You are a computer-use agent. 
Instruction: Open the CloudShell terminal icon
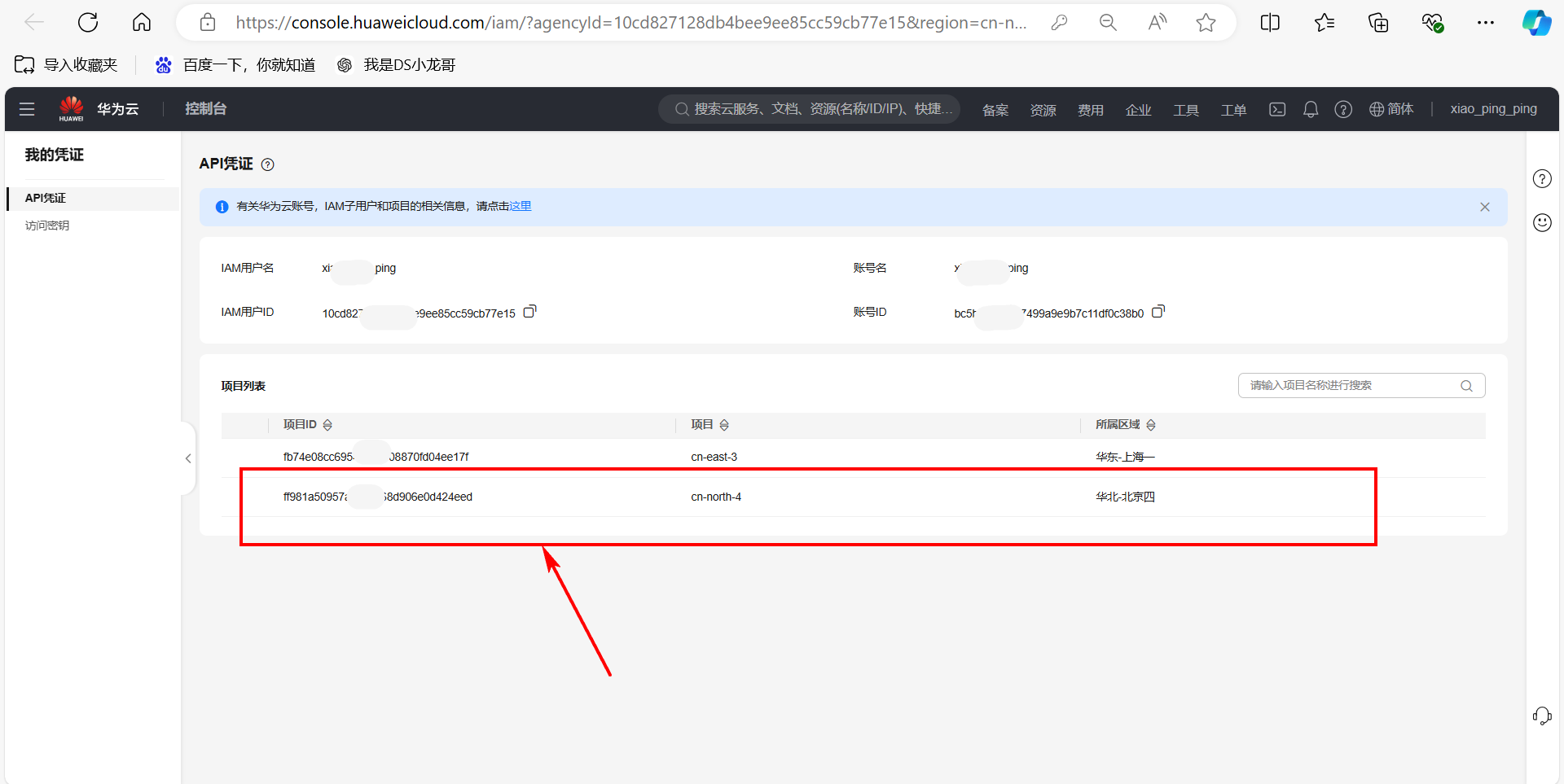pos(1276,109)
